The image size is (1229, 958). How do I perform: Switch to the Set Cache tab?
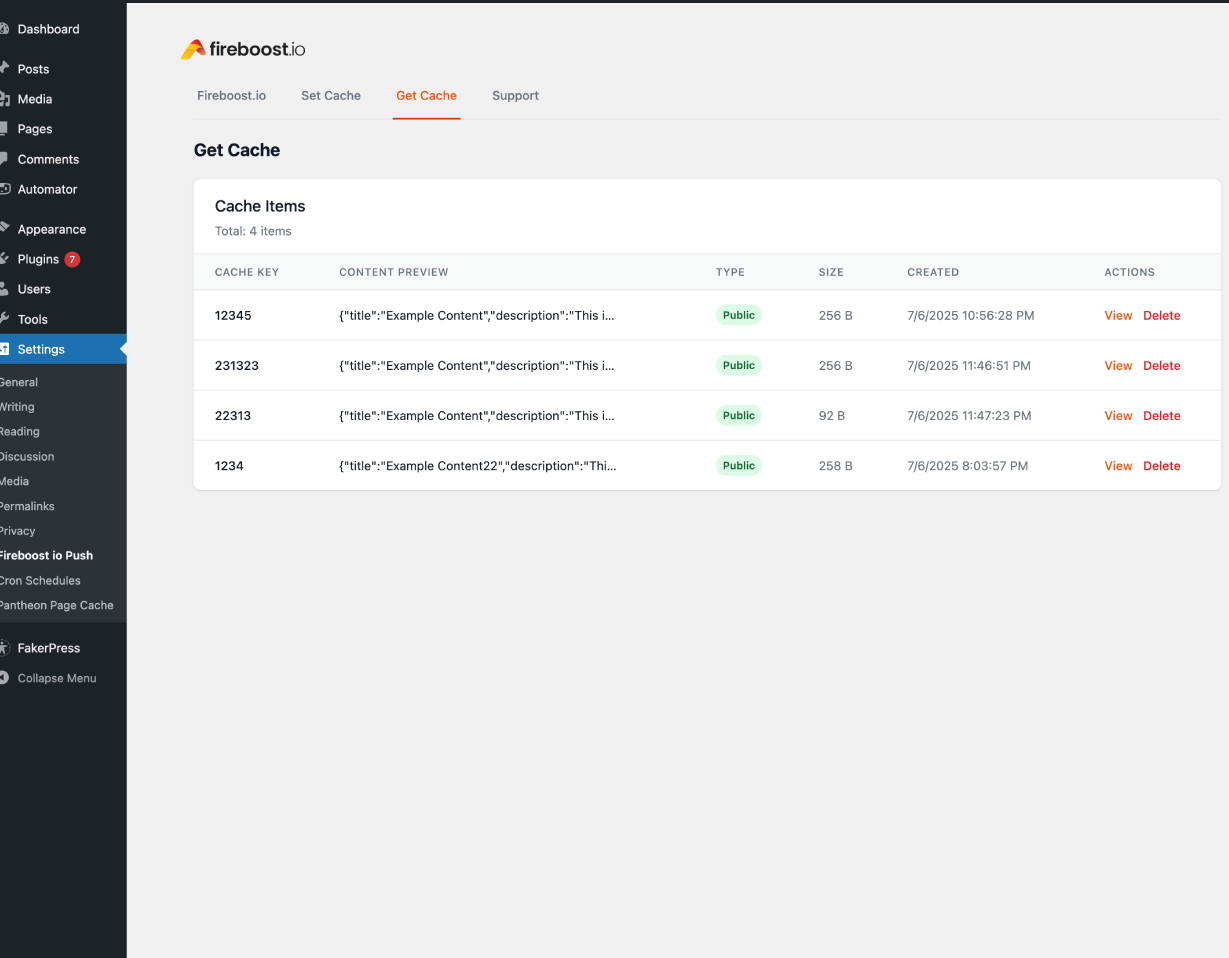pyautogui.click(x=331, y=96)
